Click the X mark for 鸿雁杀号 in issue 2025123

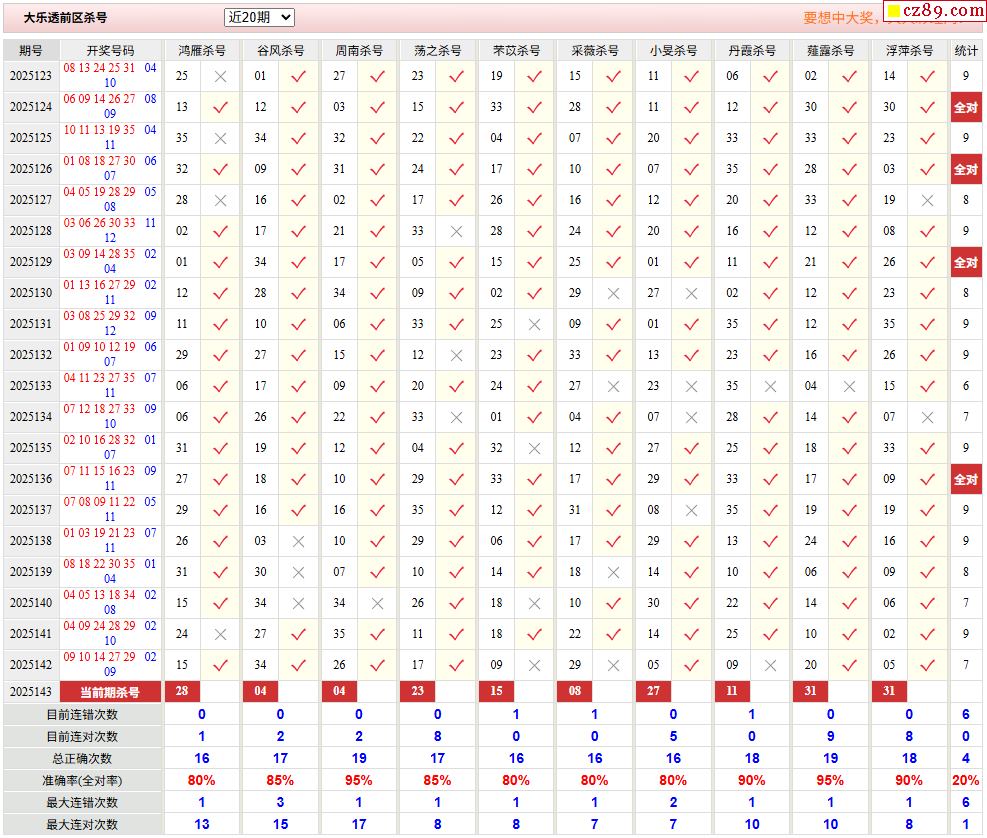point(220,76)
